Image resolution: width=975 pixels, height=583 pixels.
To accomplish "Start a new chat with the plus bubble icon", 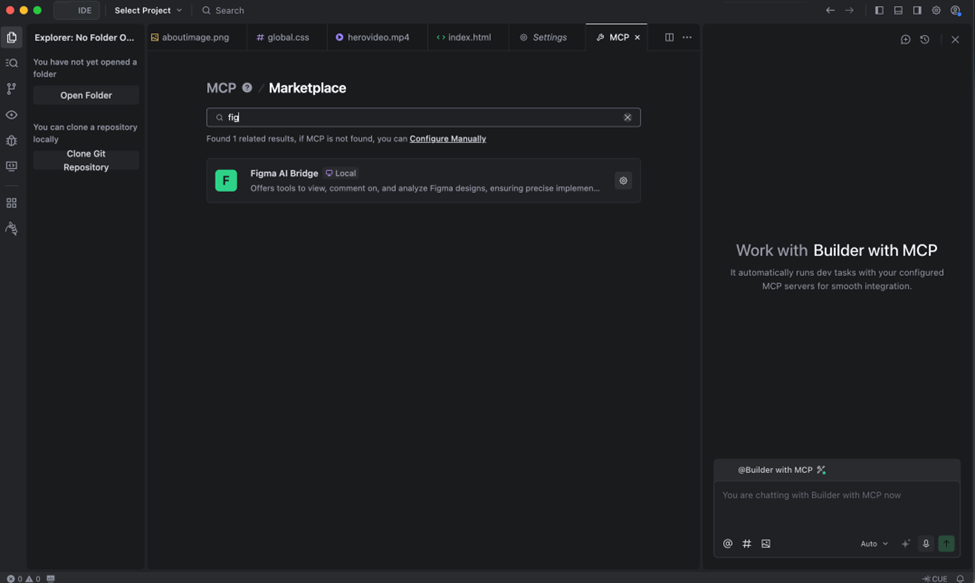I will click(x=905, y=39).
